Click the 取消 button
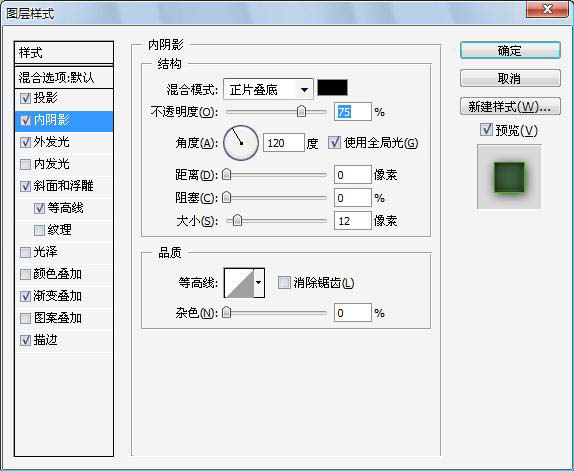The image size is (574, 471). pyautogui.click(x=510, y=78)
